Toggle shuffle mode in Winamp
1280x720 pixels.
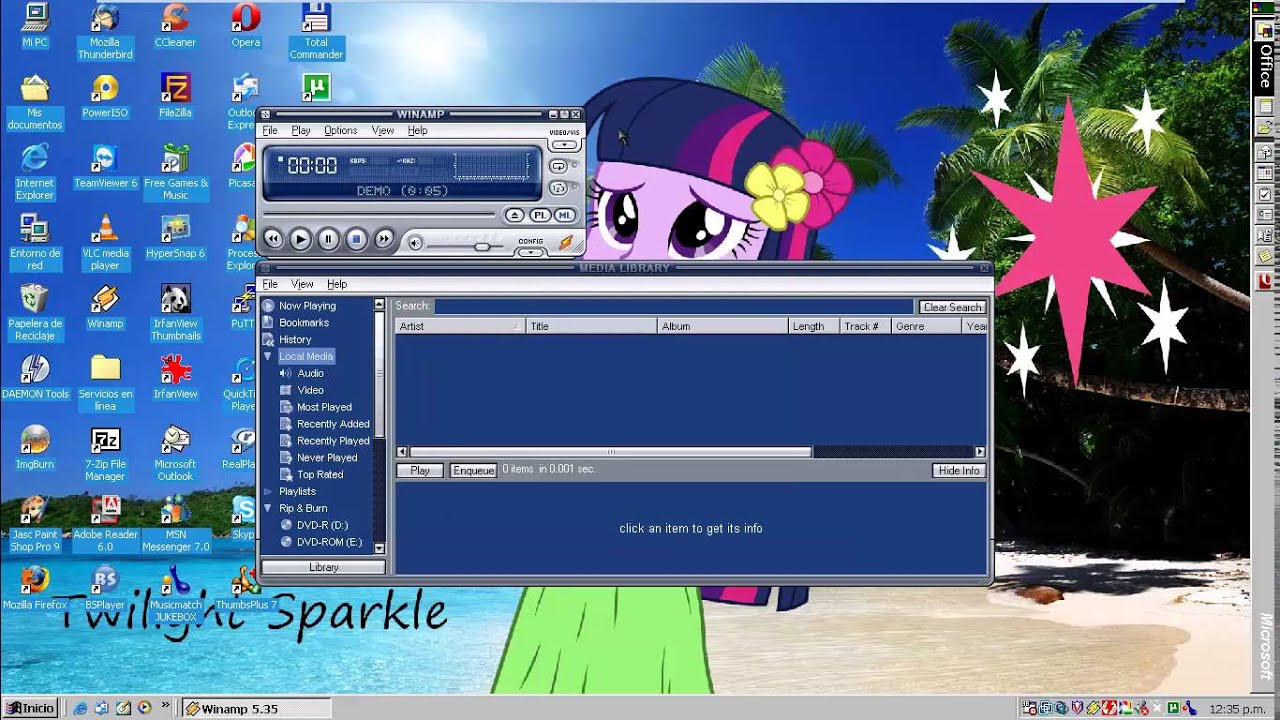click(x=559, y=187)
